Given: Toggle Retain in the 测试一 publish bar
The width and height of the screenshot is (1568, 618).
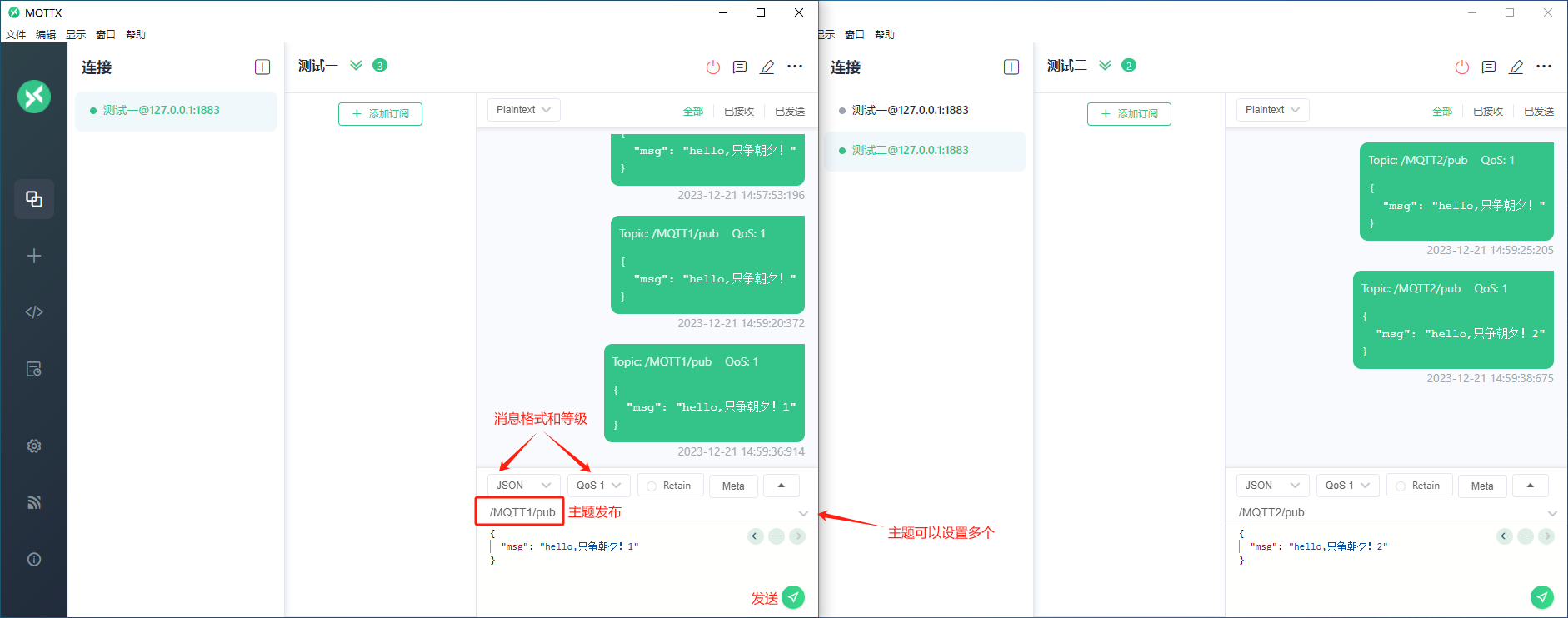Looking at the screenshot, I should [670, 486].
